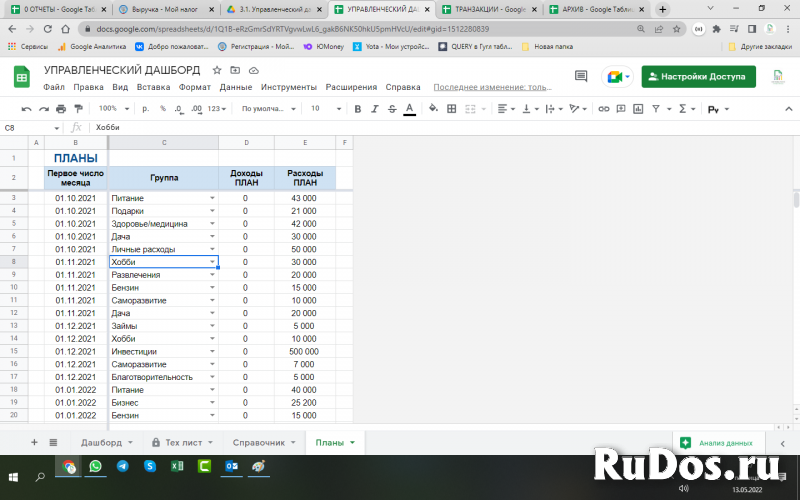Click the Настройки Доступа button

[x=698, y=77]
